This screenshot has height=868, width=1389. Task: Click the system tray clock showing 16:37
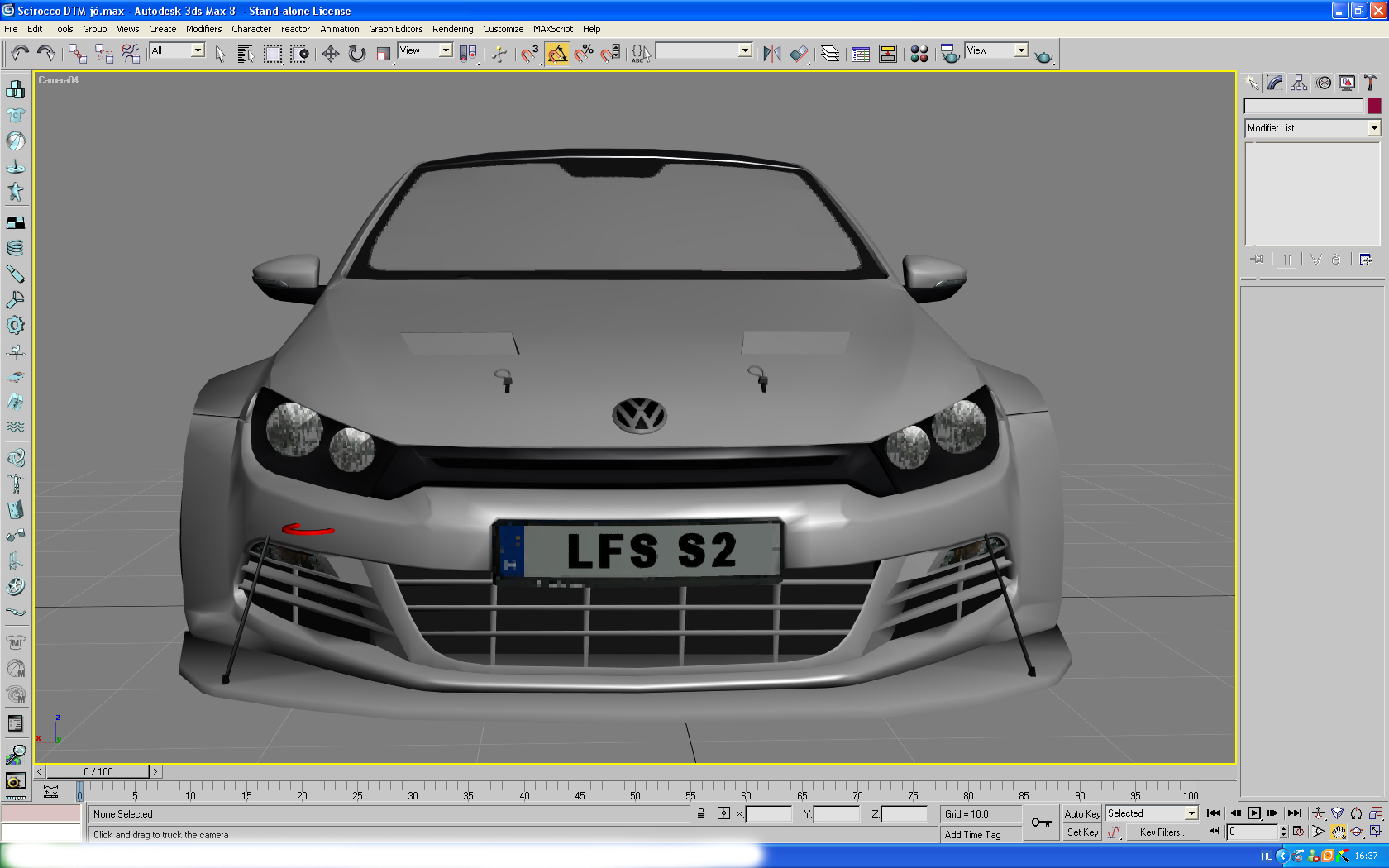pos(1366,856)
